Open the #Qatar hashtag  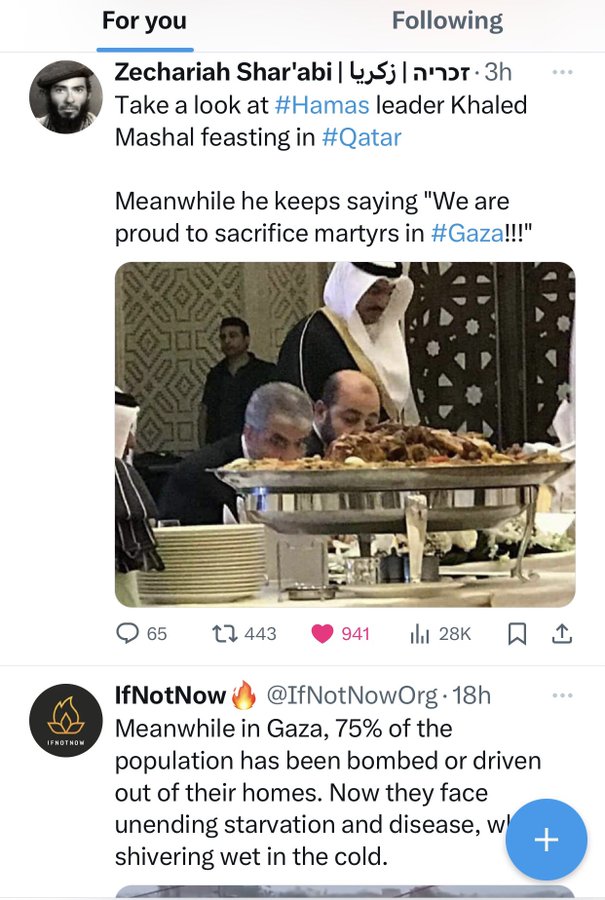point(361,138)
